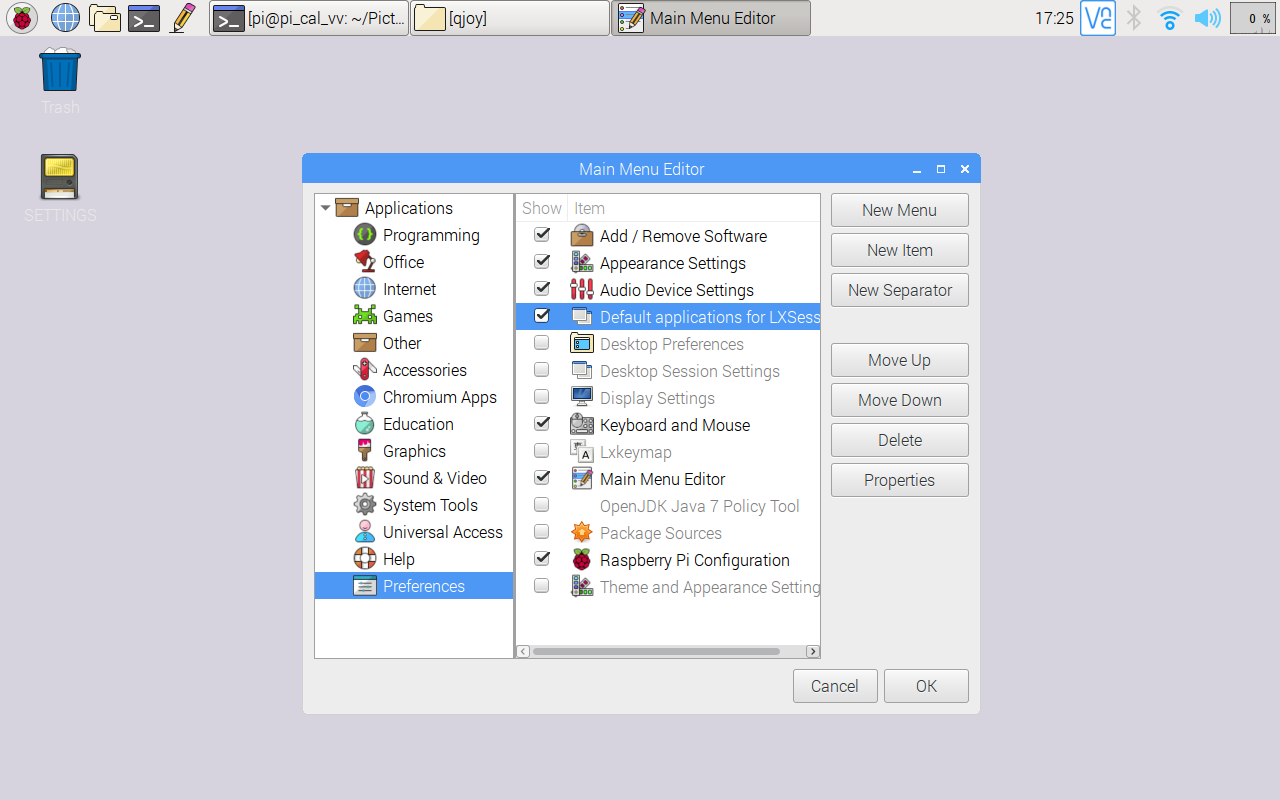Image resolution: width=1280 pixels, height=800 pixels.
Task: Uncheck the Main Menu Editor item
Action: 541,477
